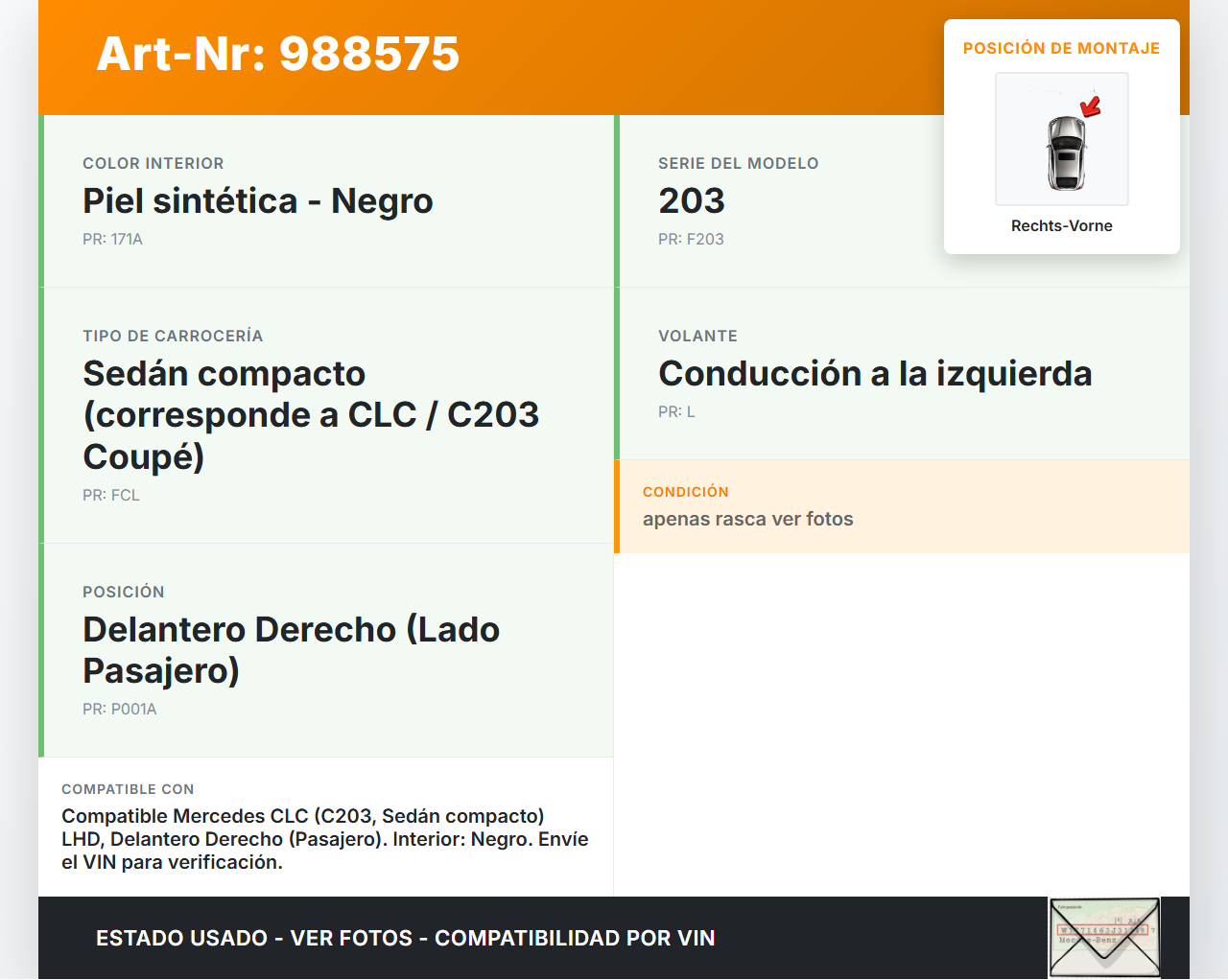The height and width of the screenshot is (980, 1228).
Task: Open the document thumbnail in the footer
Action: click(x=1105, y=938)
